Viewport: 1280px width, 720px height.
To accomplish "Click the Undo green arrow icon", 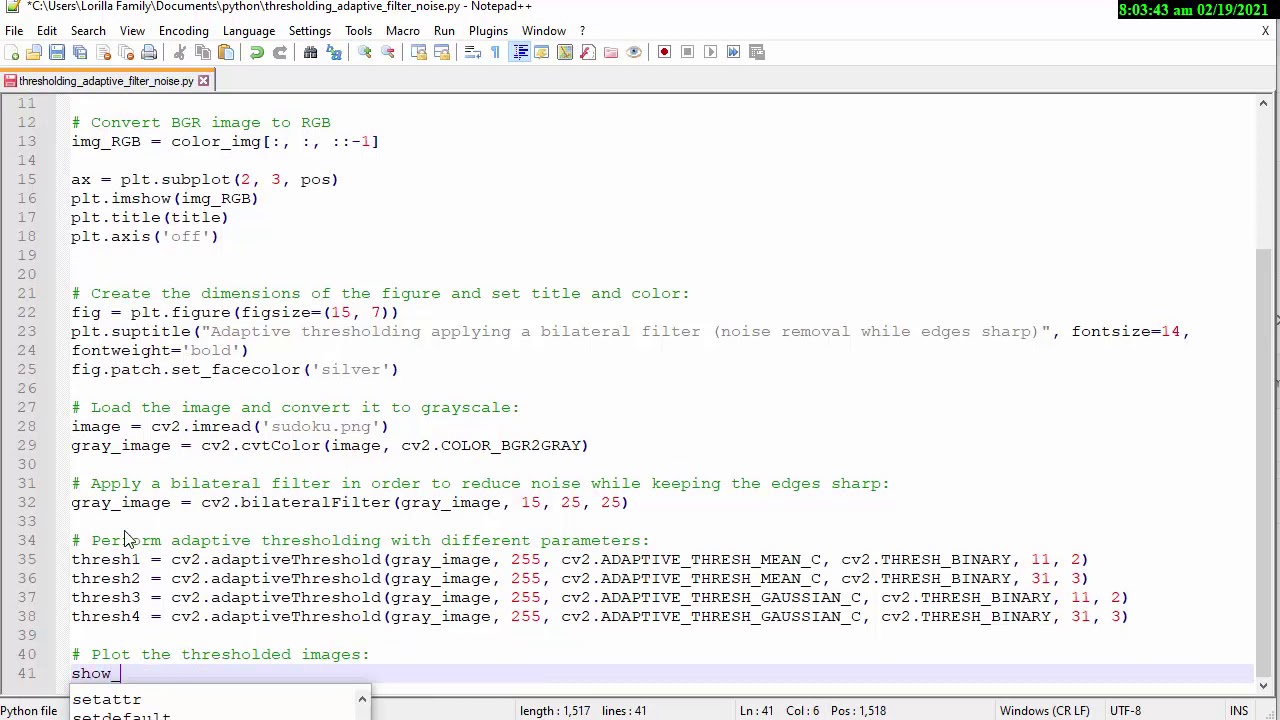I will 257,52.
